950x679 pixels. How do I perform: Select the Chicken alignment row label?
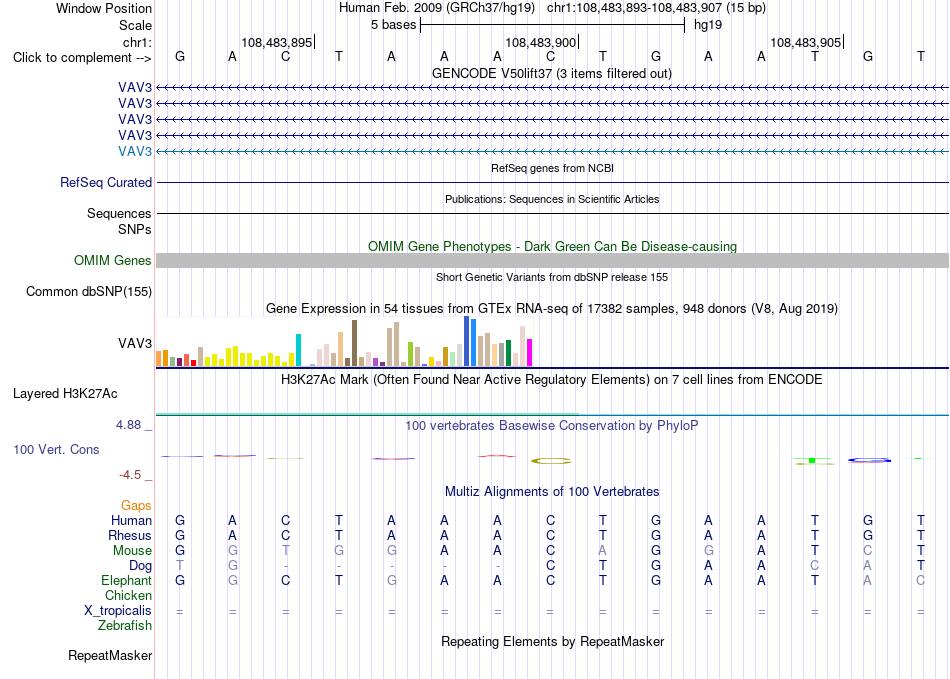pos(128,595)
